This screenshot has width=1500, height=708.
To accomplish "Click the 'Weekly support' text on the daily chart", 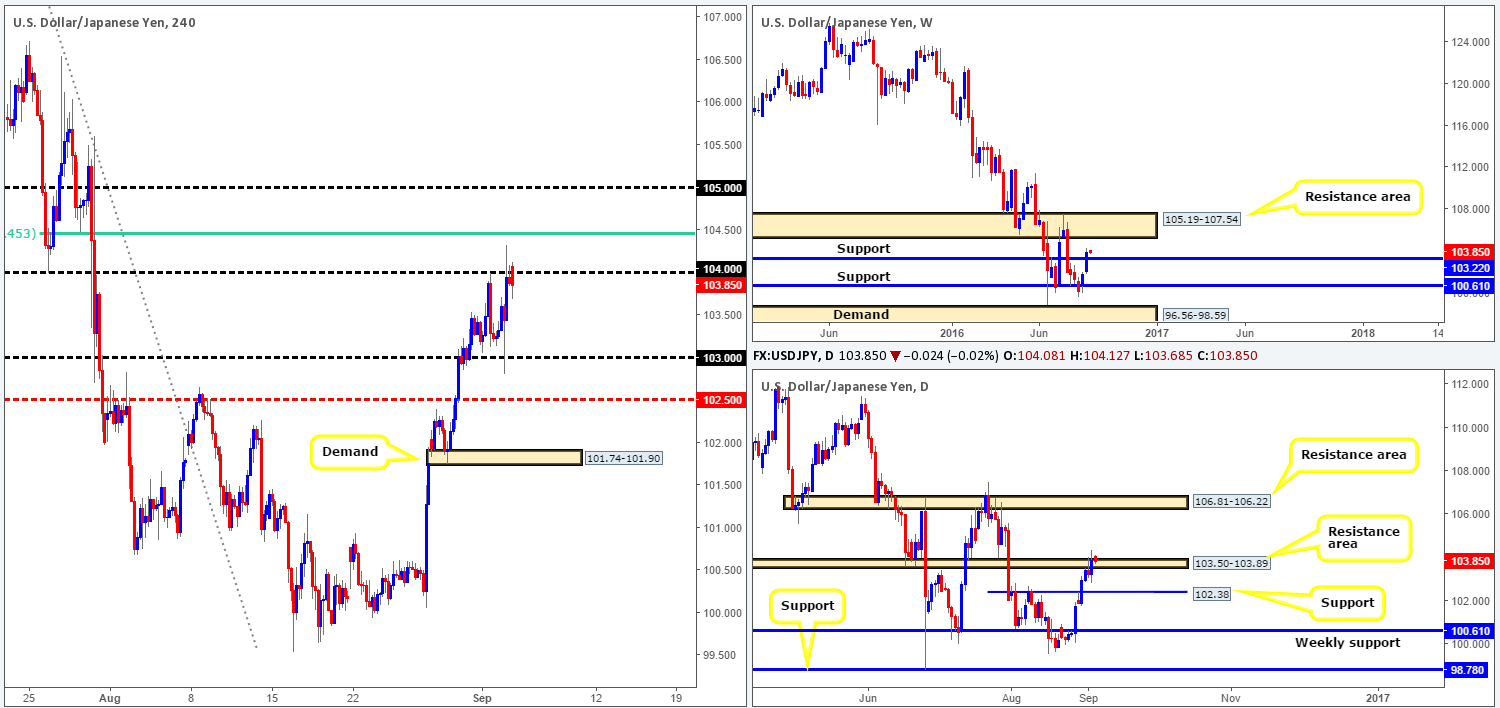I will 1346,642.
